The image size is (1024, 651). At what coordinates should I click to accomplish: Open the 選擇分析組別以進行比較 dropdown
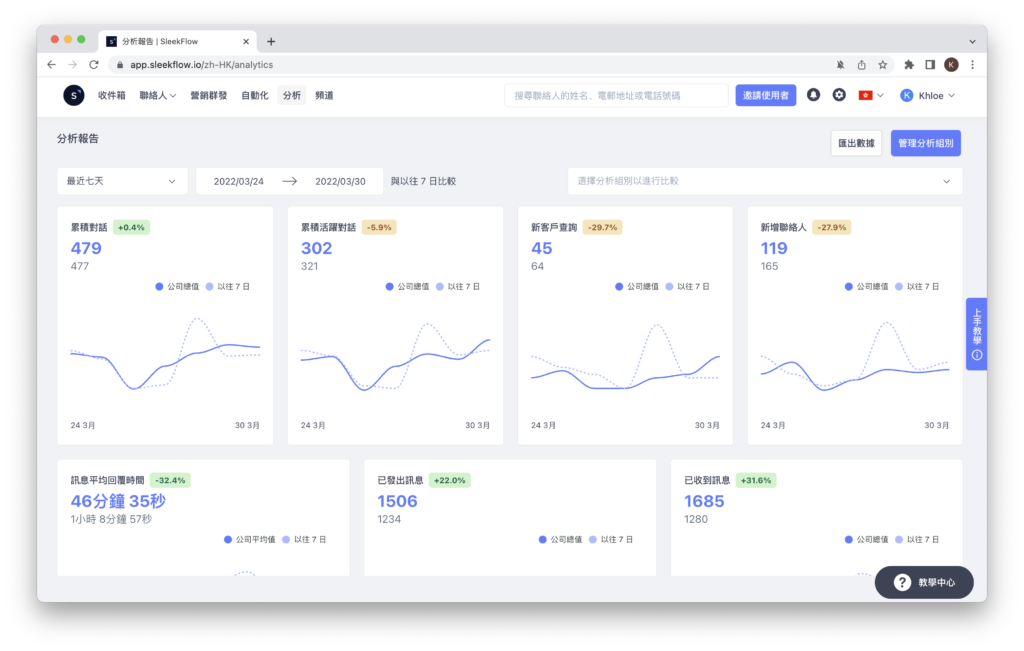764,181
